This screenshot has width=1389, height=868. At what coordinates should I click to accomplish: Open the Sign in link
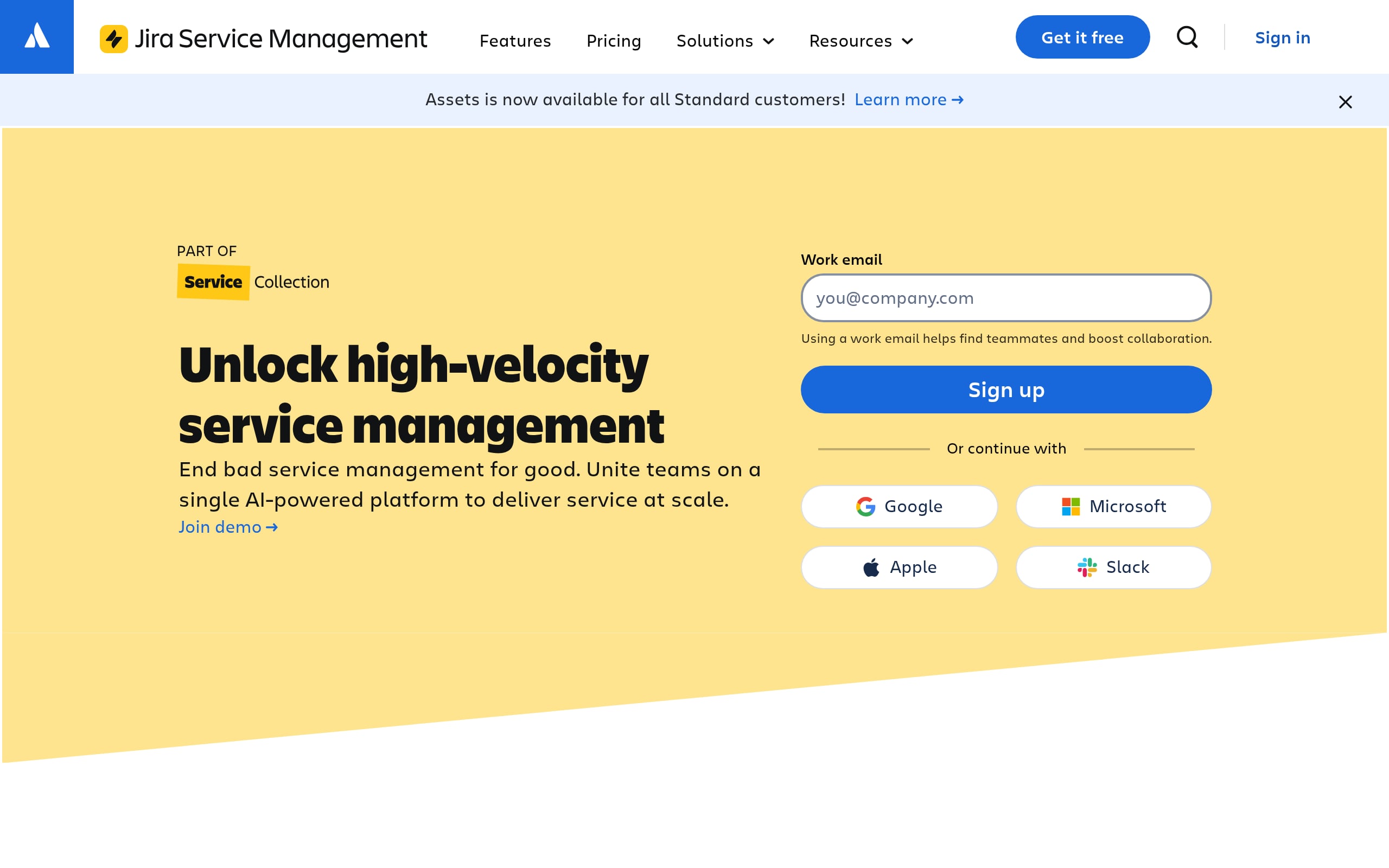point(1282,37)
